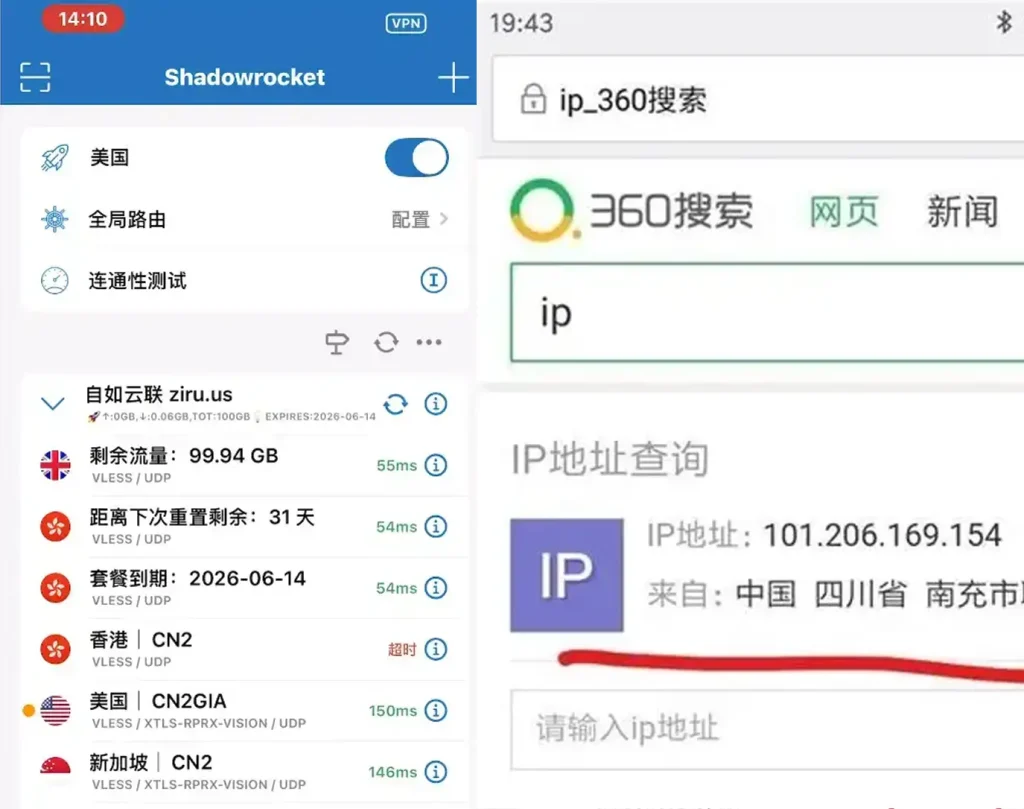The height and width of the screenshot is (809, 1024).
Task: Open info for 香港 CN2 server
Action: (x=436, y=649)
